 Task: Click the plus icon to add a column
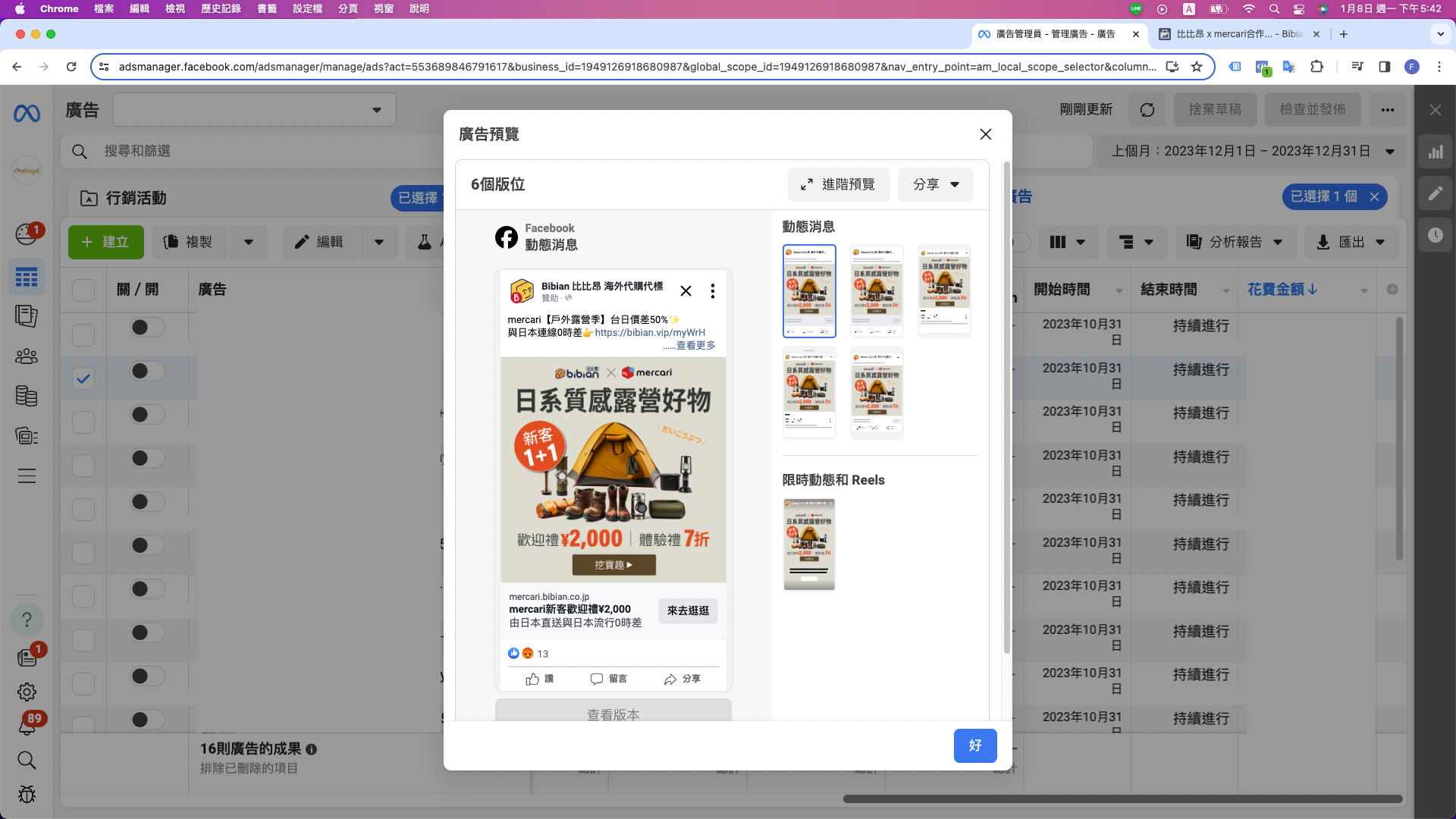click(1392, 290)
